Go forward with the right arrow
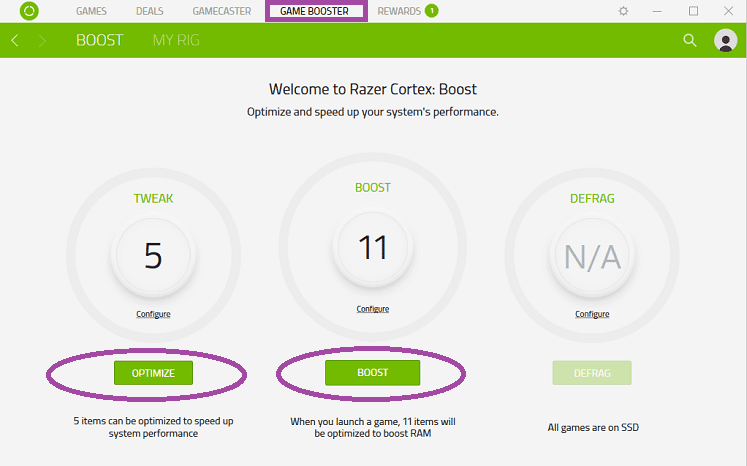This screenshot has width=747, height=466. [x=42, y=41]
